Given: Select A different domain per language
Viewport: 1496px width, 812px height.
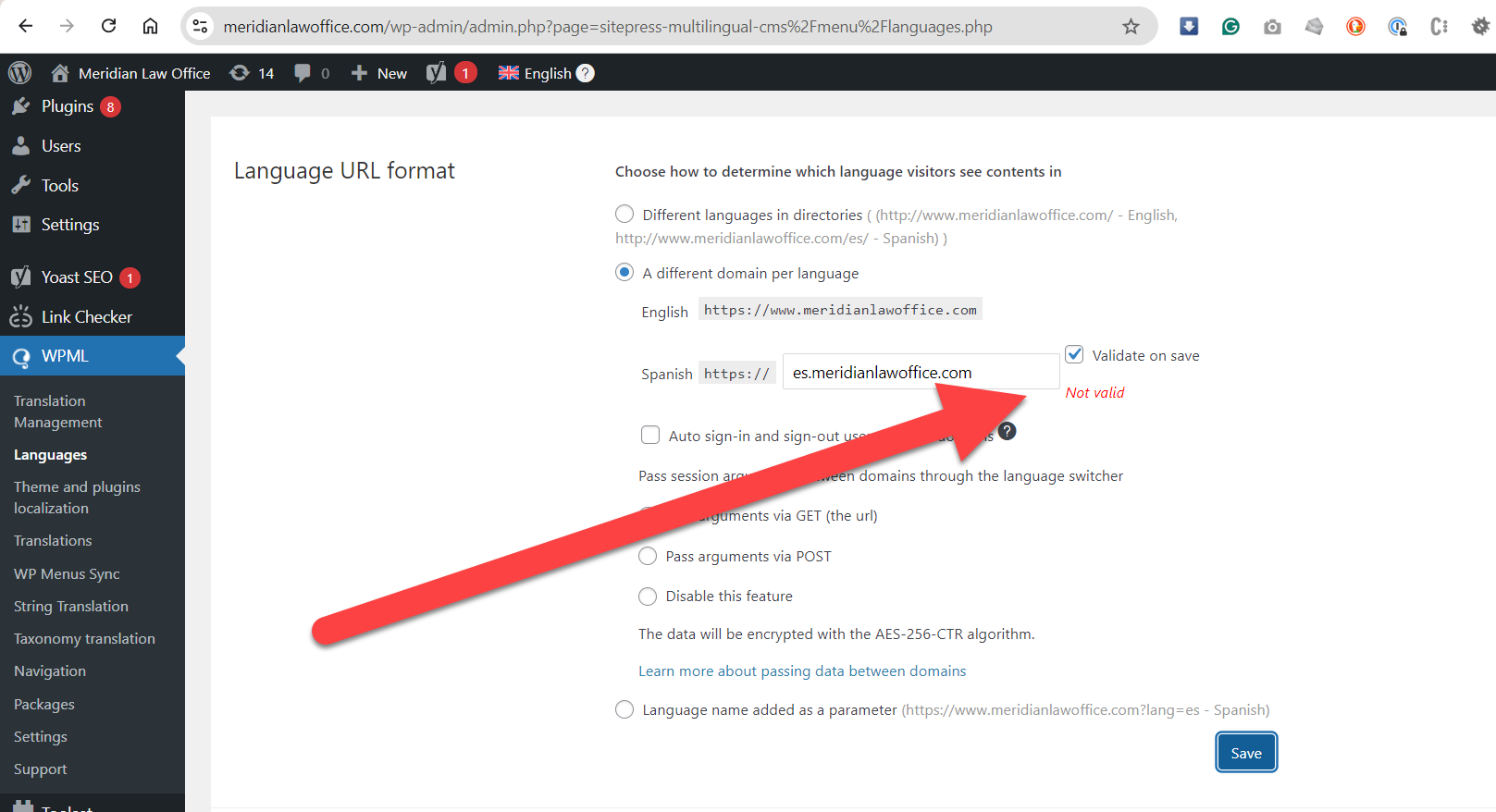Looking at the screenshot, I should pos(624,273).
